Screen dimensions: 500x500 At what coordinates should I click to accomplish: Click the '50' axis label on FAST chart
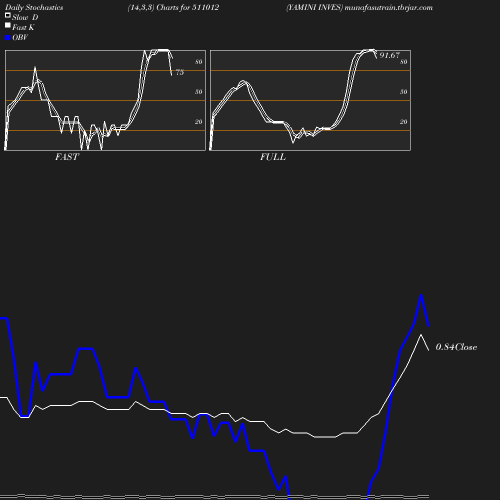pyautogui.click(x=199, y=92)
